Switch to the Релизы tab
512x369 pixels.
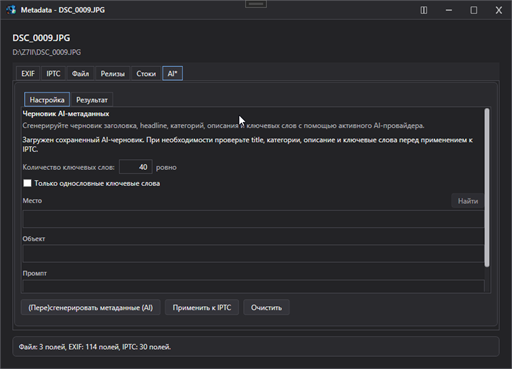pyautogui.click(x=113, y=74)
